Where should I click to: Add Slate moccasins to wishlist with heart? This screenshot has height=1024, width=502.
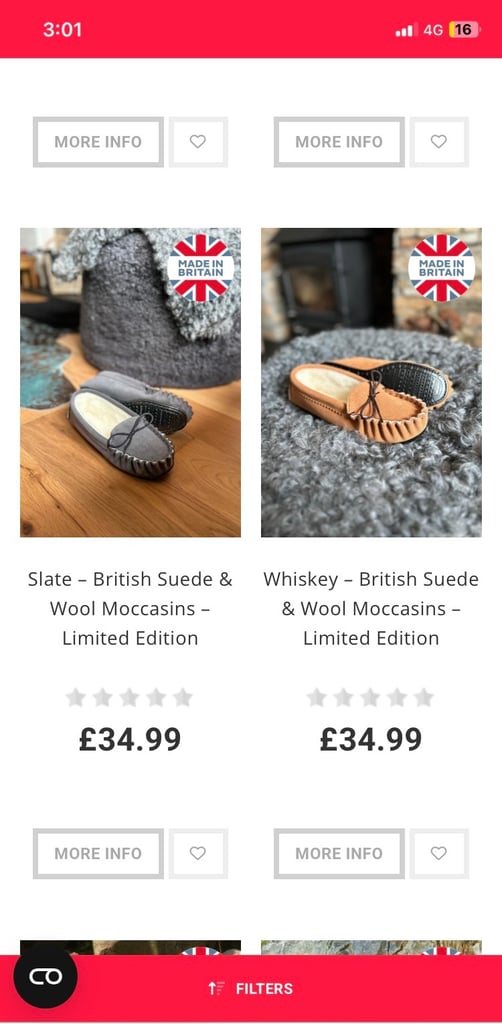(198, 853)
